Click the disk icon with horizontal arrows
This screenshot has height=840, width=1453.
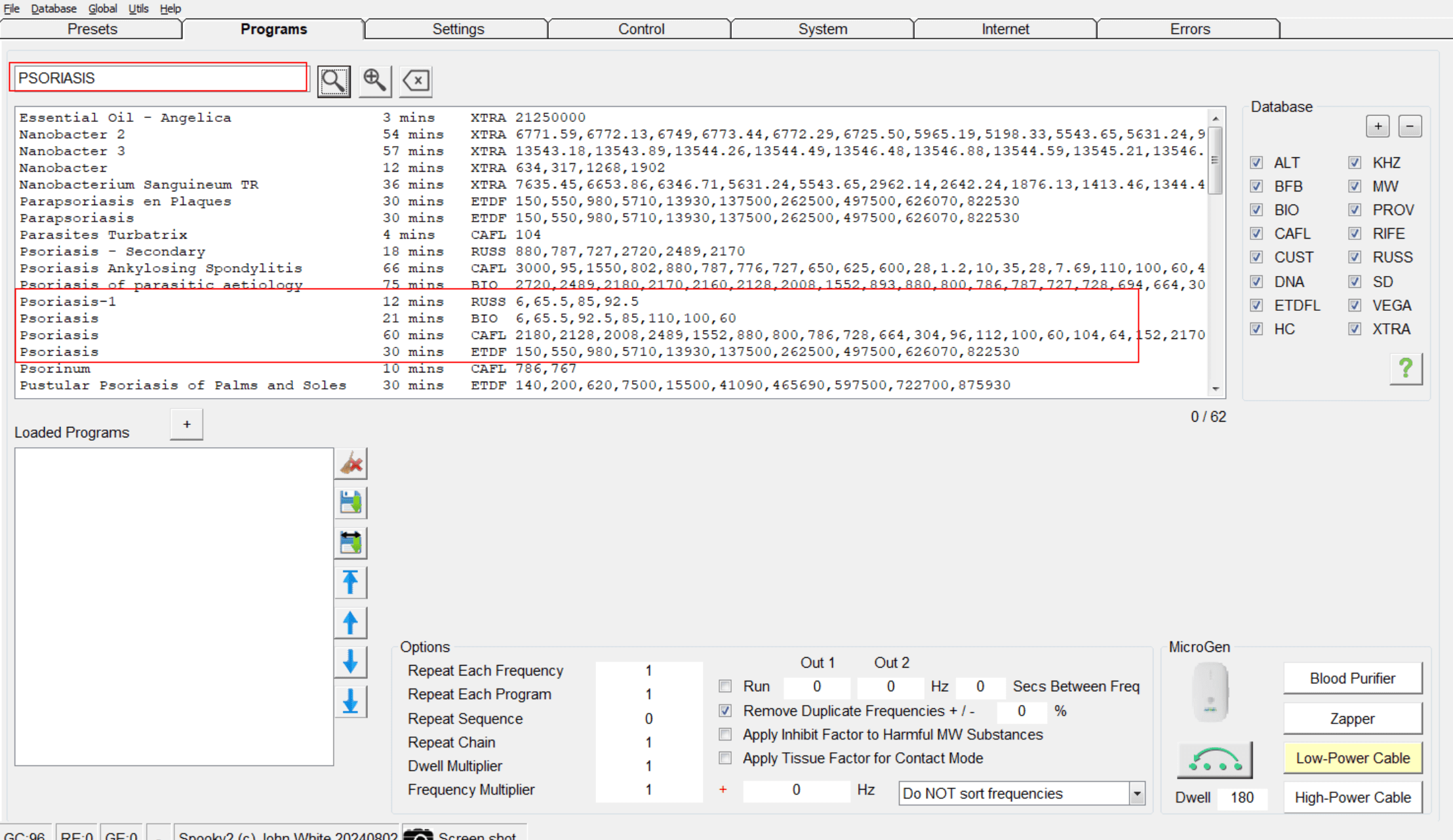pos(351,543)
